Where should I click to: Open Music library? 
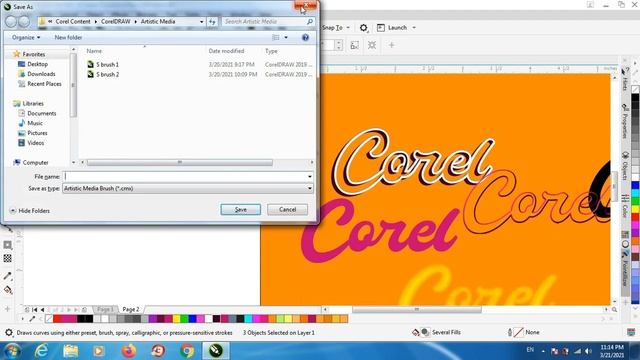pos(31,123)
